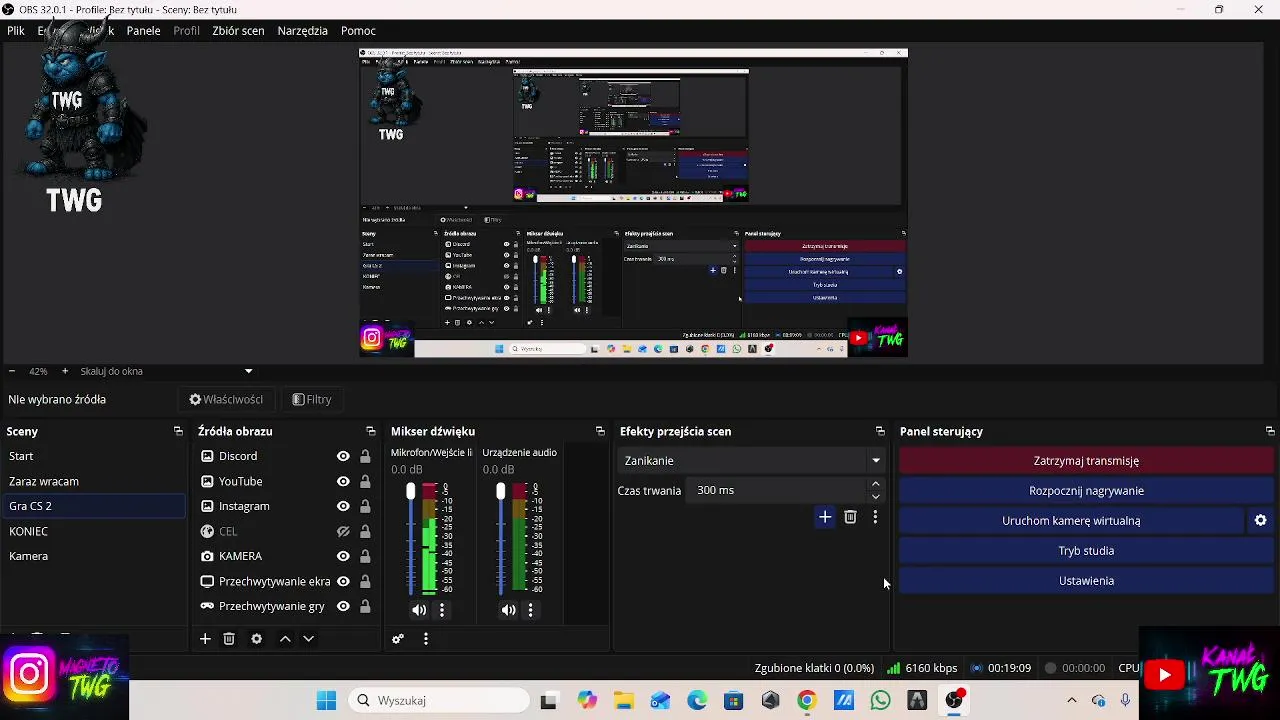Zoom in the preview with plus icon
1280x720 pixels.
point(65,371)
